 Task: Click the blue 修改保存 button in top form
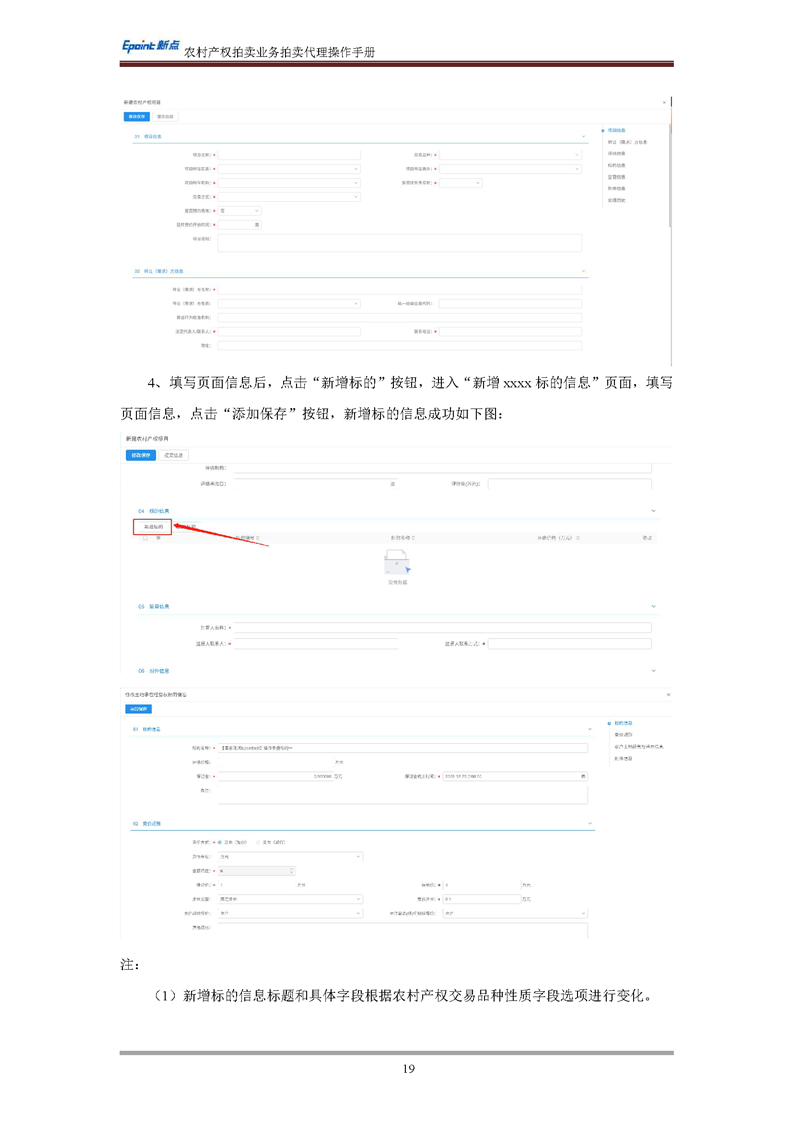click(x=137, y=116)
